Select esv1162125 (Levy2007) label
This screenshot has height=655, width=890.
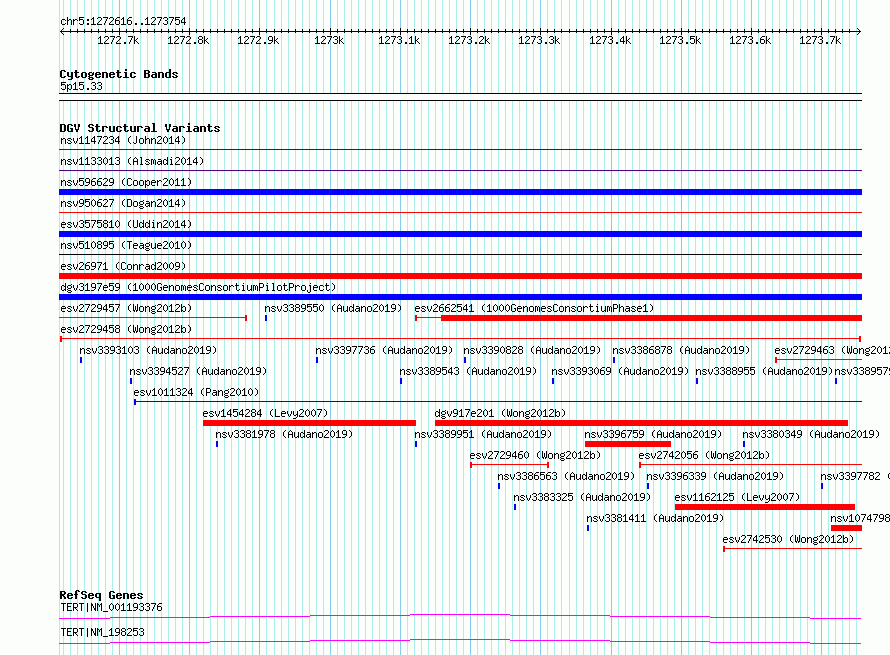pyautogui.click(x=737, y=497)
